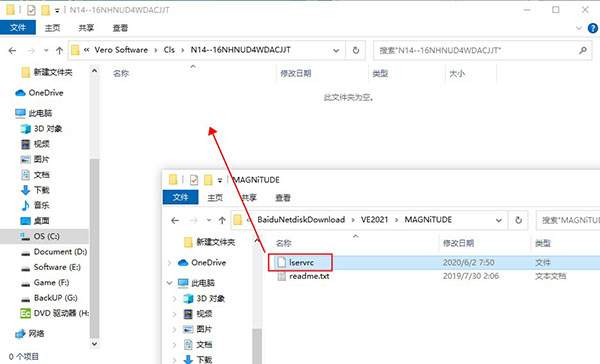Select the readme.txt file
Viewport: 600px width, 364px height.
[309, 276]
